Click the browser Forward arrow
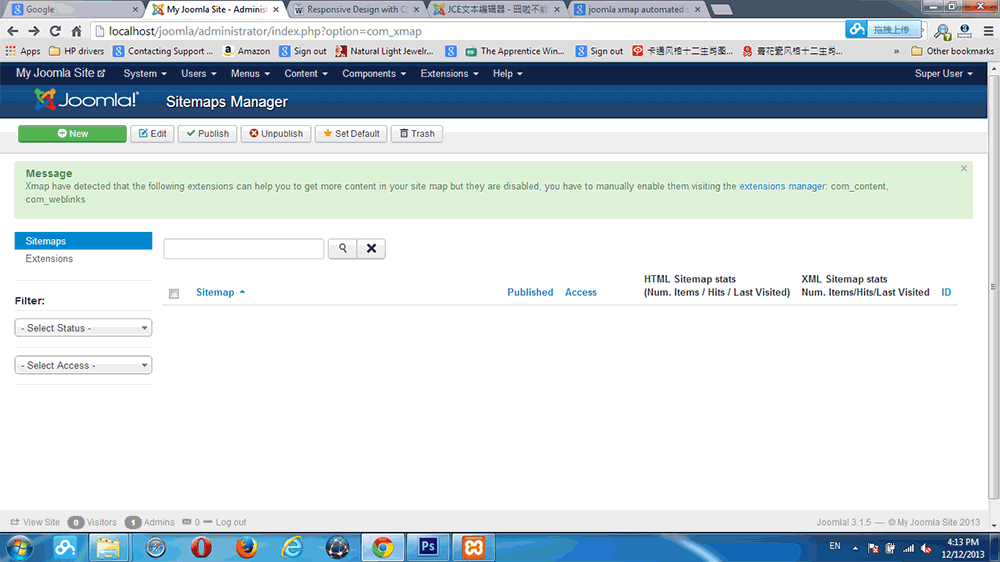 (34, 31)
